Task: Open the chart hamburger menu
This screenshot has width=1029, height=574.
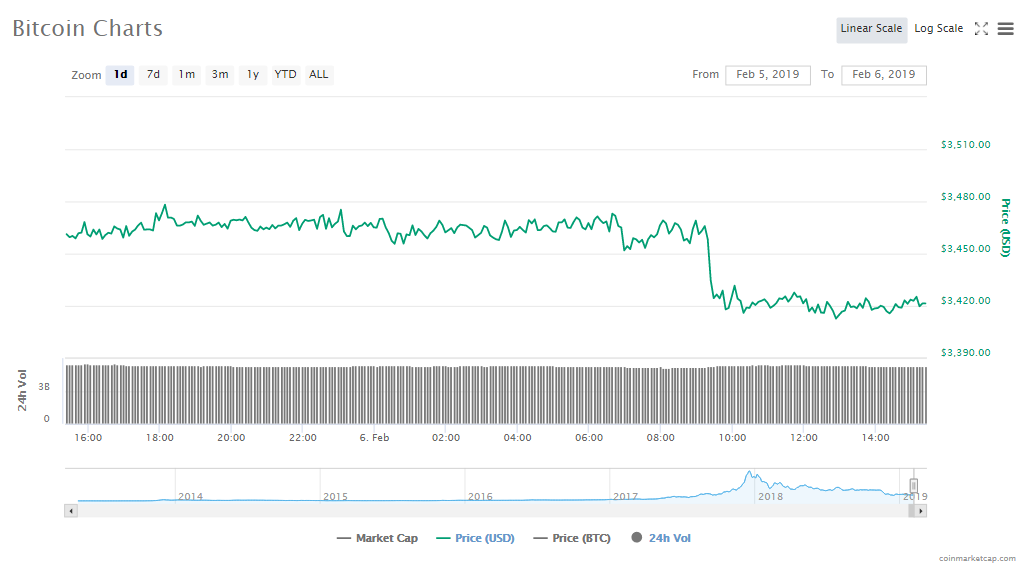Action: 1005,29
